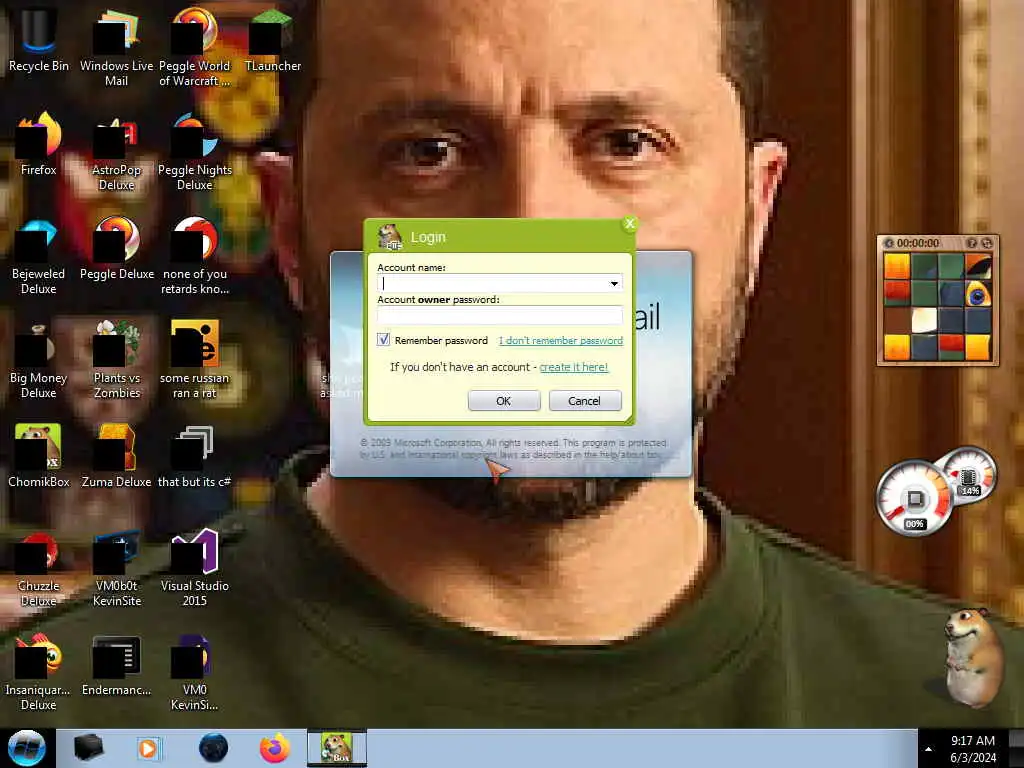The image size is (1024, 768).
Task: Switch to Firefox in the taskbar
Action: pos(275,748)
